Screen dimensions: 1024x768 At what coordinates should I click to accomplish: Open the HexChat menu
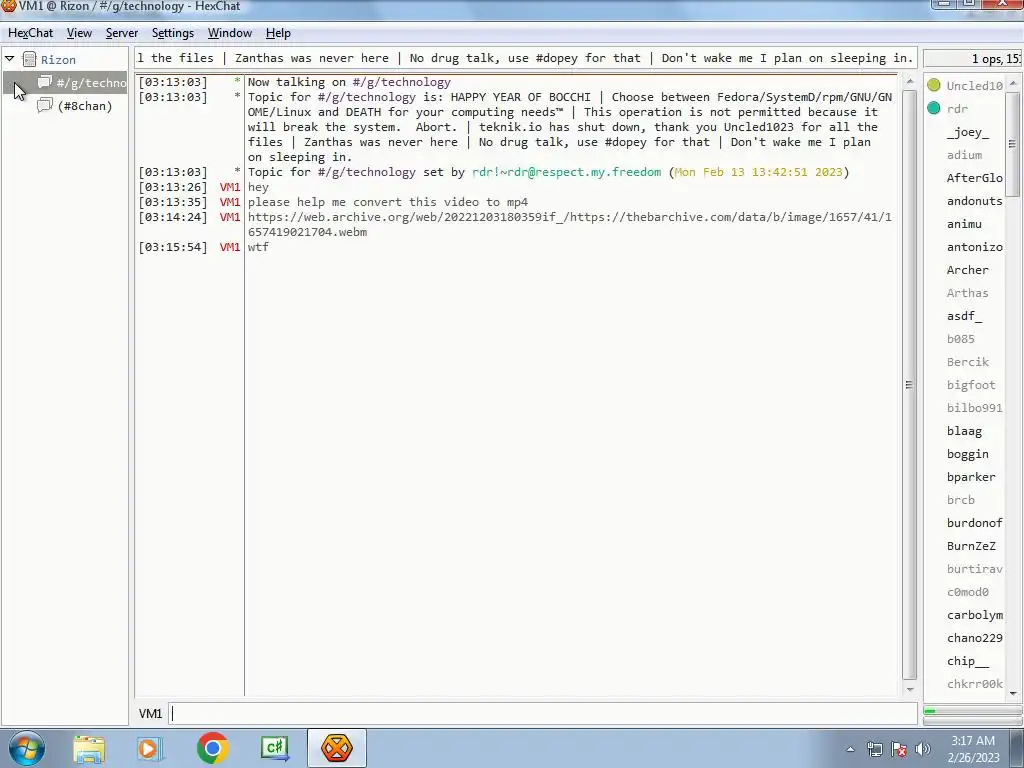30,33
